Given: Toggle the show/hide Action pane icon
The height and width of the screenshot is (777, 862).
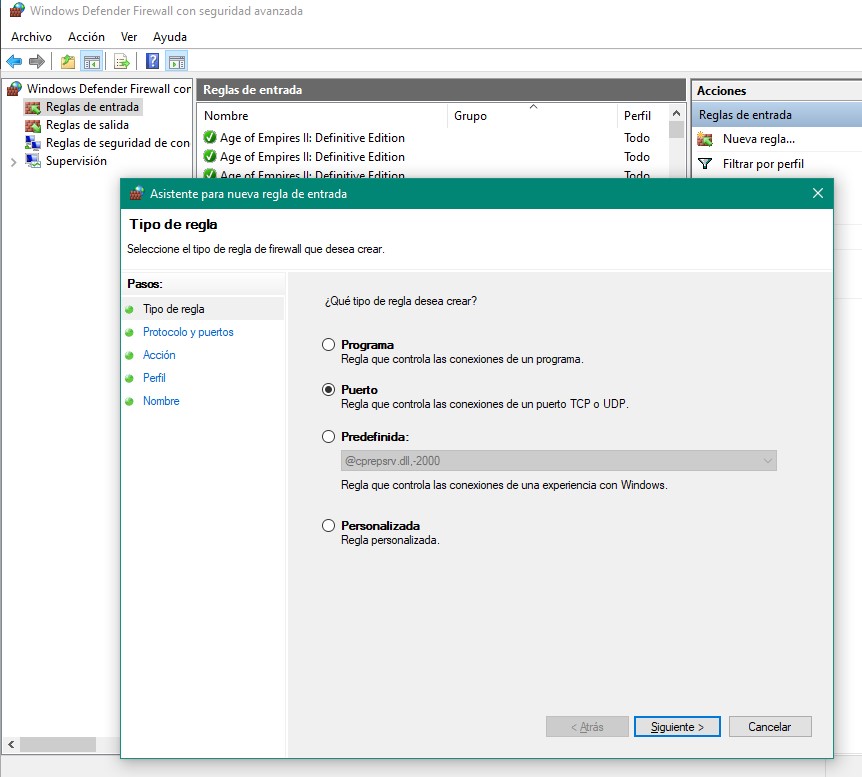Looking at the screenshot, I should pos(176,61).
